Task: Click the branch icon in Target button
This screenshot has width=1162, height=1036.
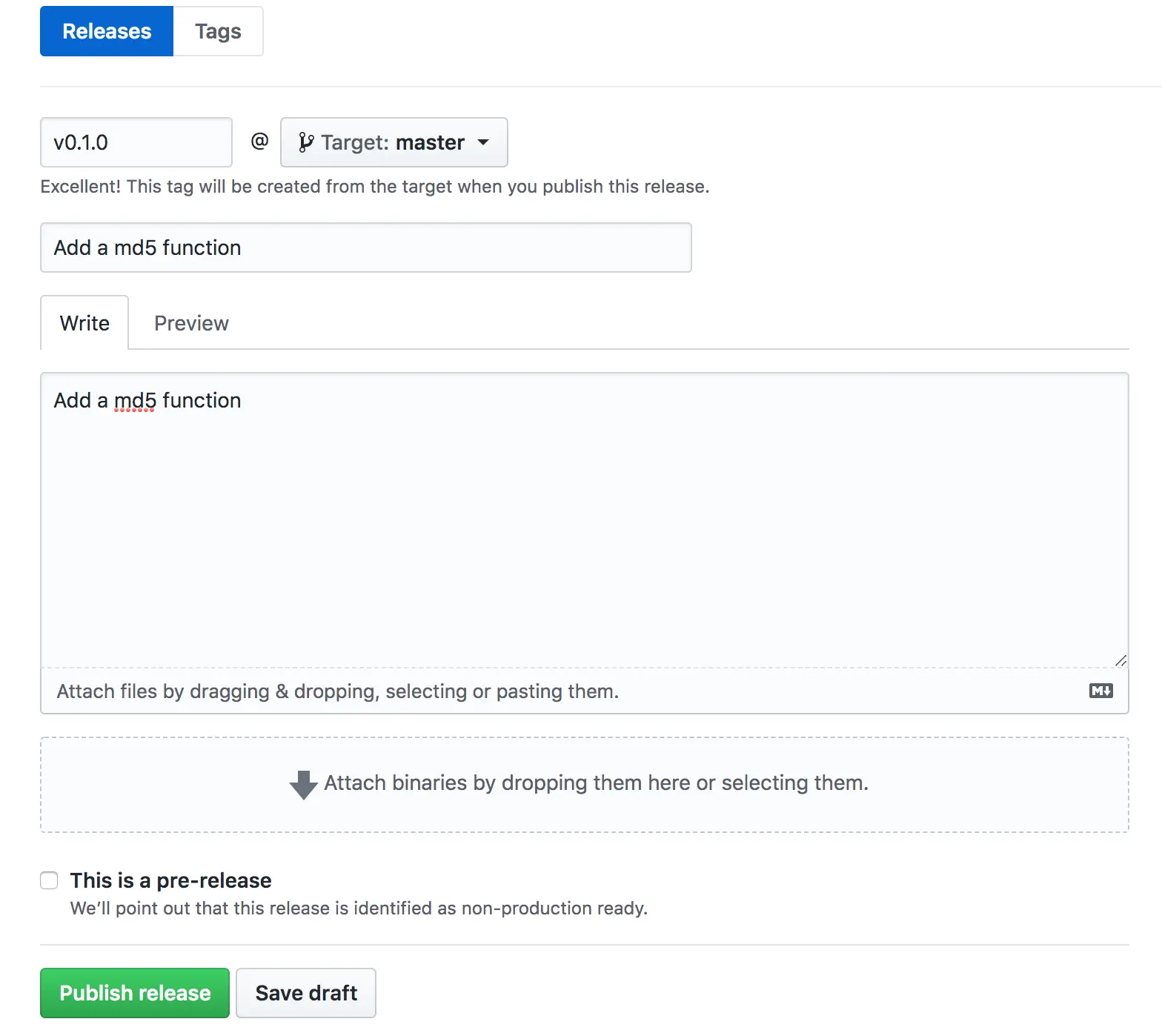Action: tap(305, 142)
